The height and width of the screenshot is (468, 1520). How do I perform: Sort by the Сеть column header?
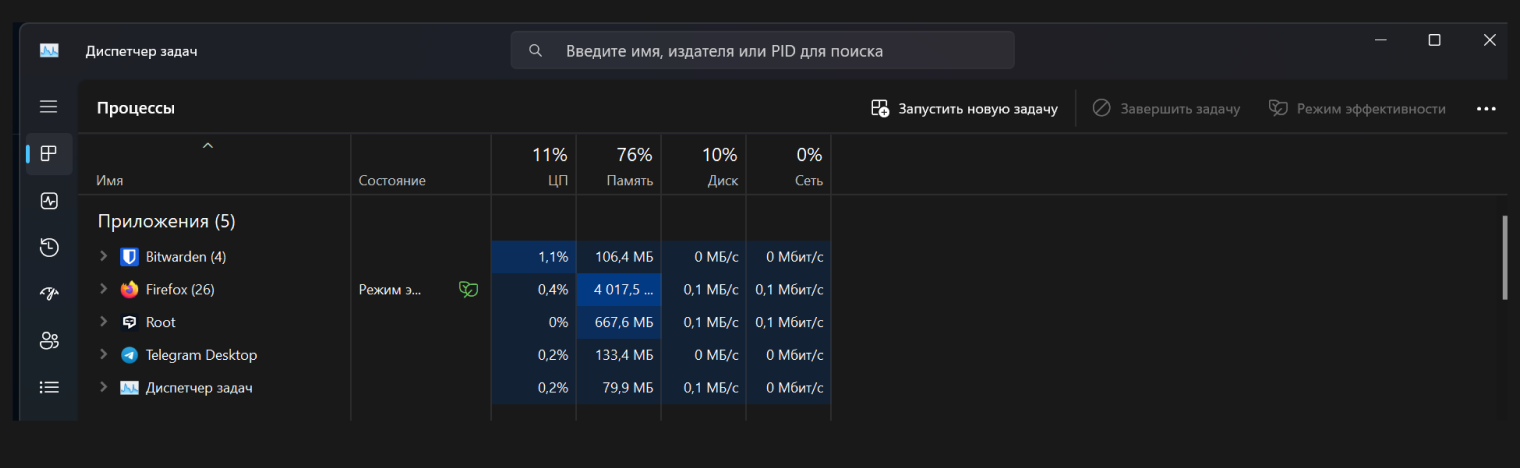tap(789, 164)
